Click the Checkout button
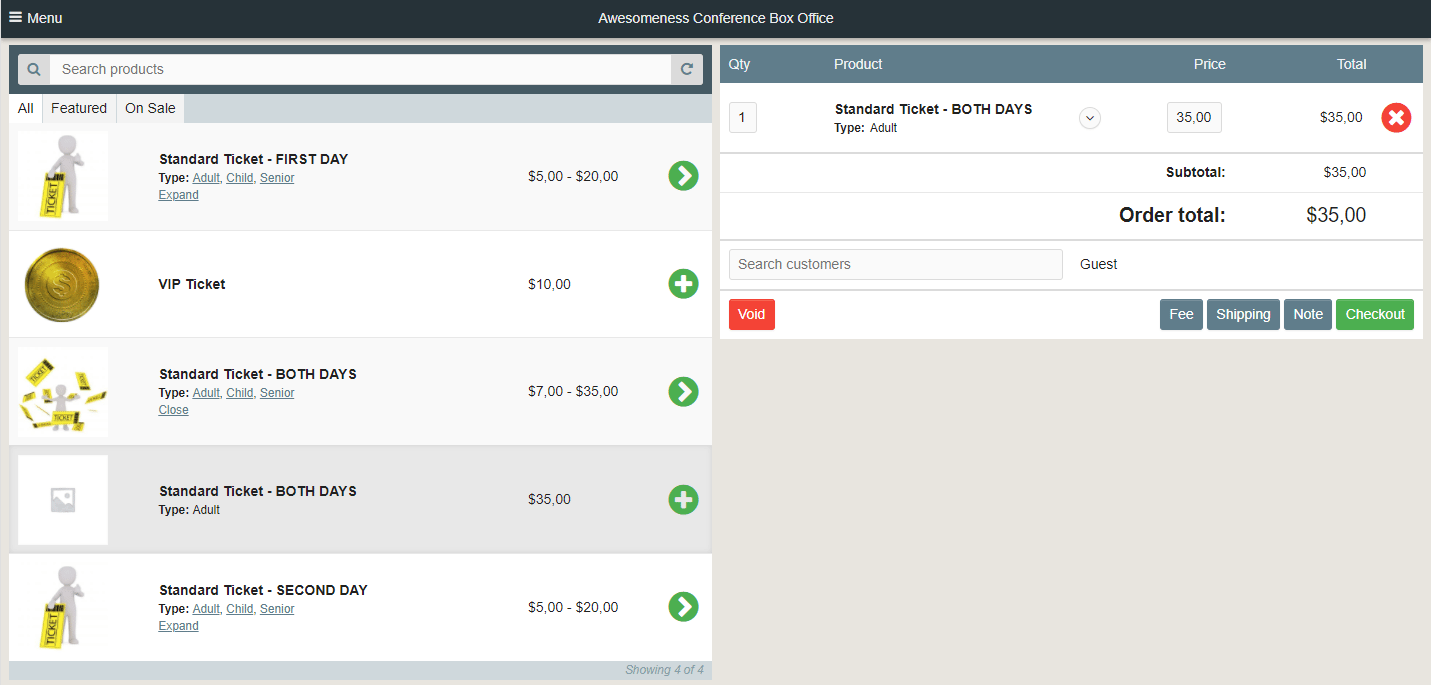 click(1374, 314)
